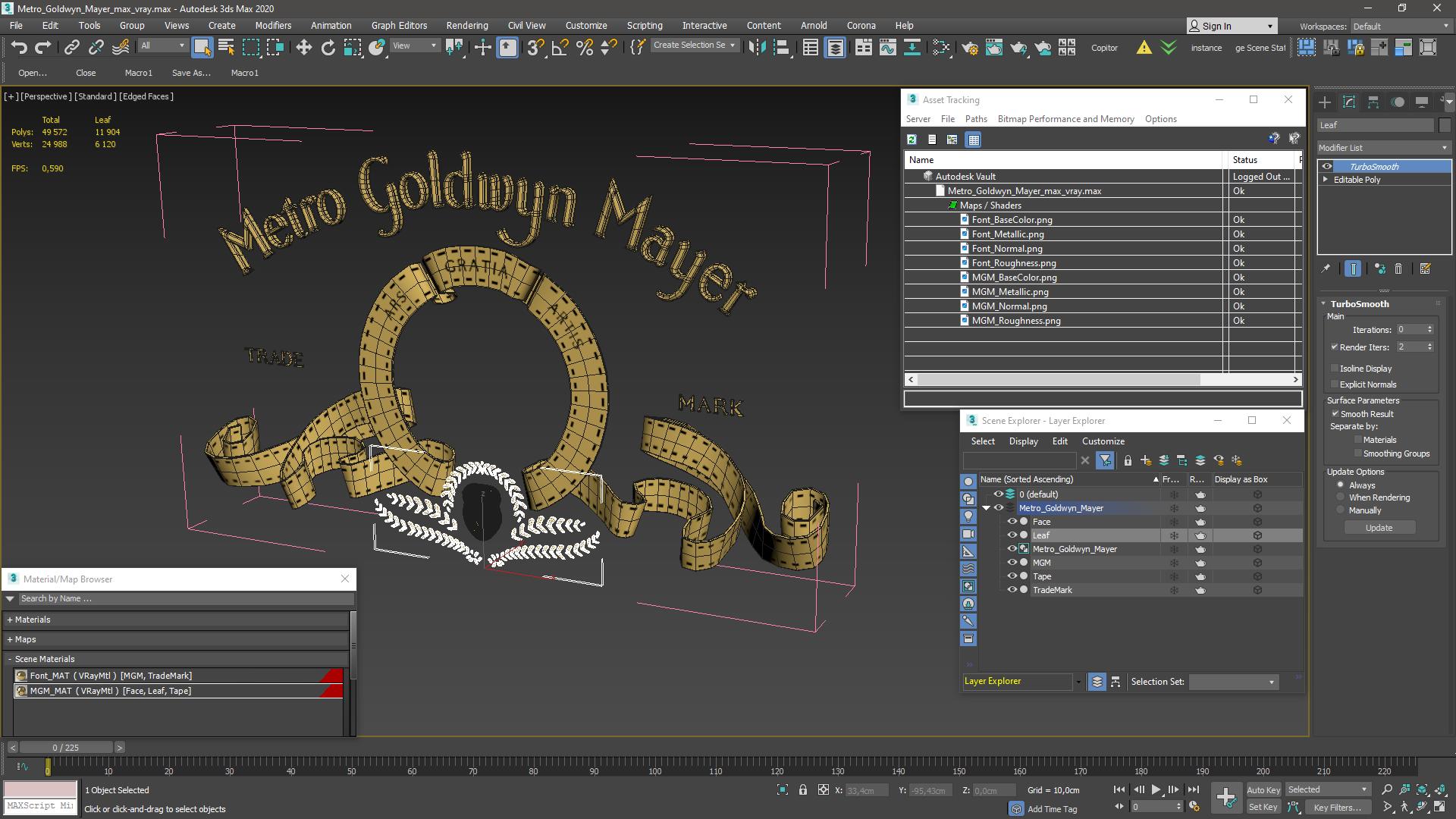This screenshot has height=819, width=1456.
Task: Click the Auto Key button
Action: (x=1263, y=790)
